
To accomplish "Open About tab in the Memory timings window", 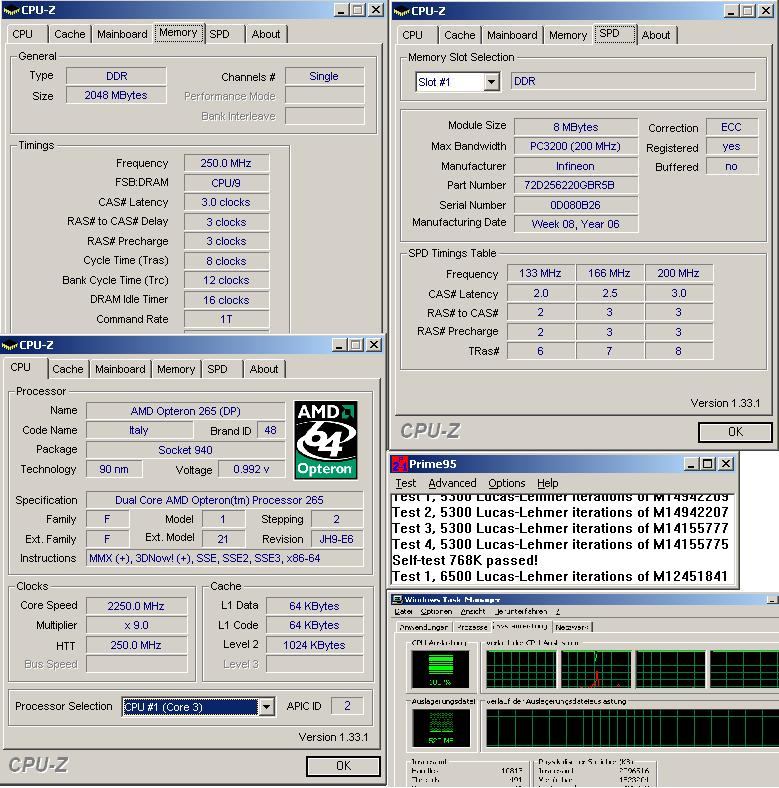I will pyautogui.click(x=266, y=34).
